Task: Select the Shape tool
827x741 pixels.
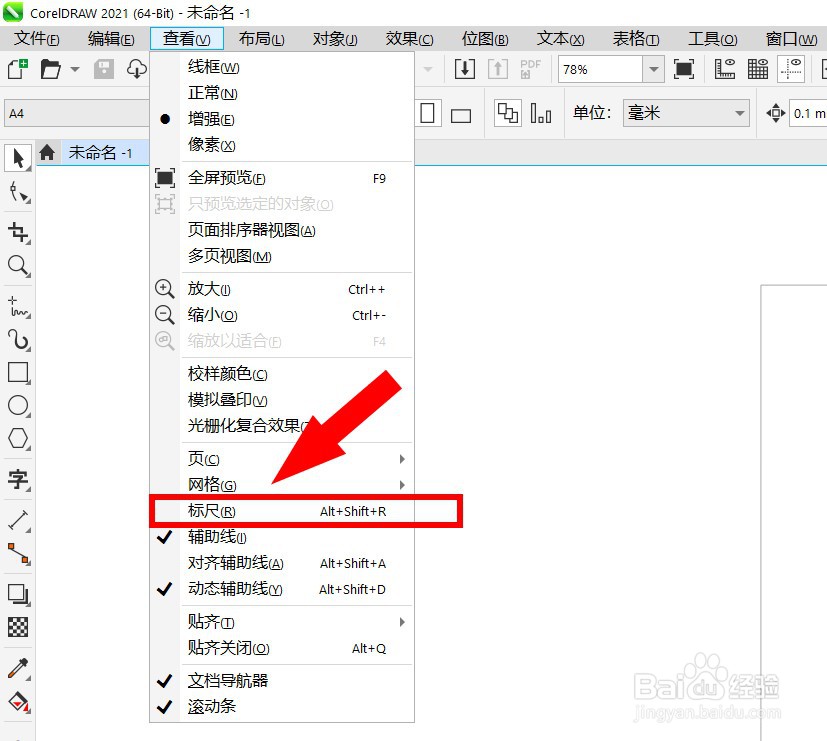Action: click(x=17, y=192)
